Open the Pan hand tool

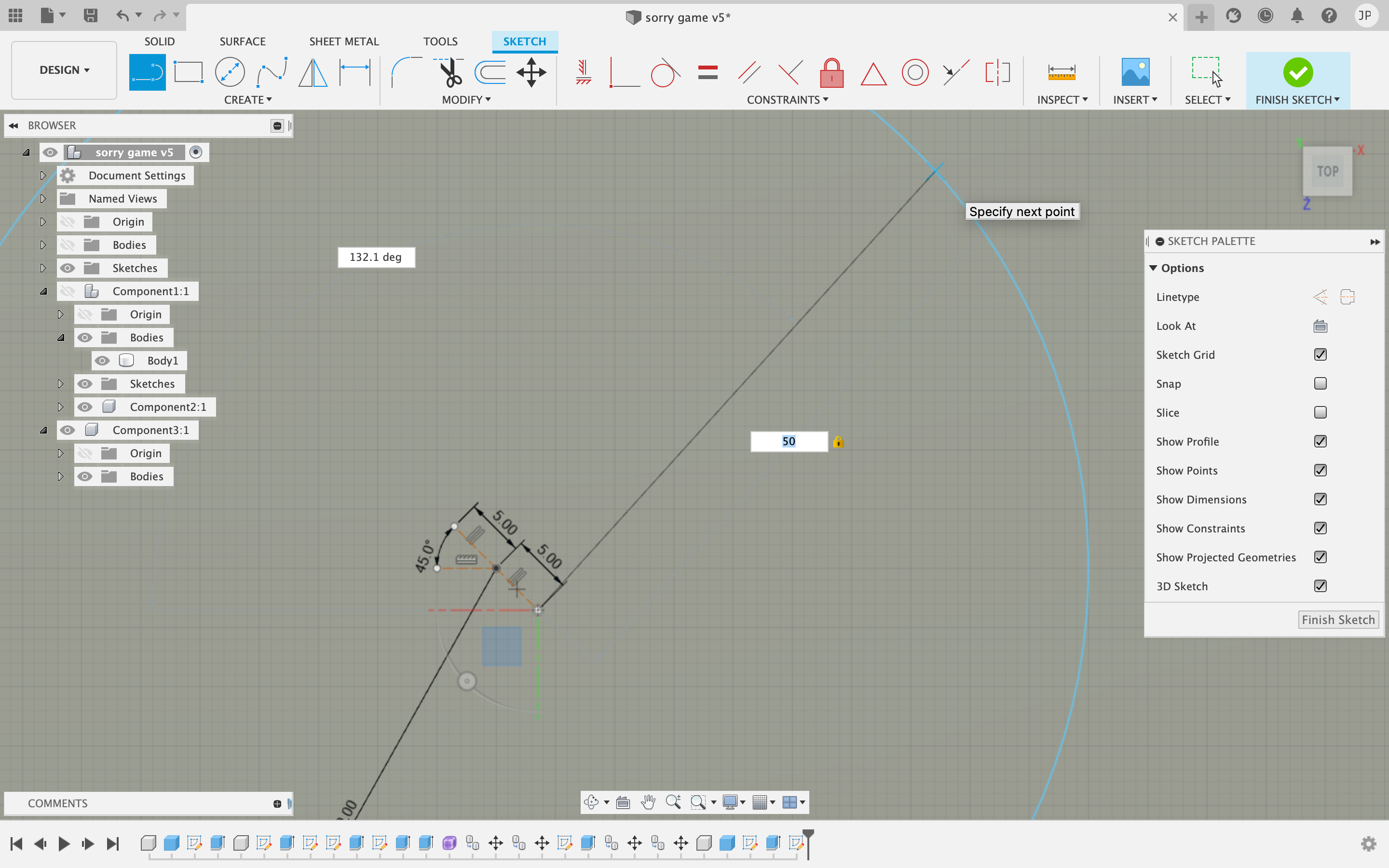tap(648, 802)
